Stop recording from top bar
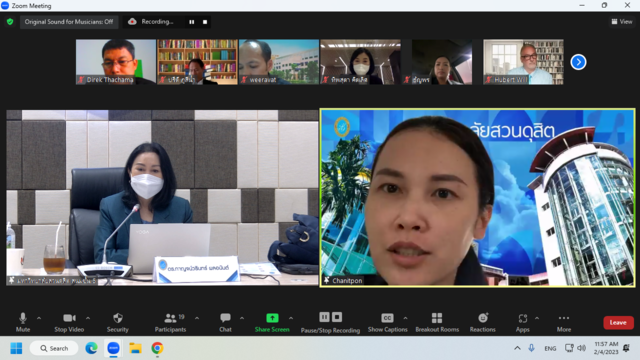 (x=205, y=22)
